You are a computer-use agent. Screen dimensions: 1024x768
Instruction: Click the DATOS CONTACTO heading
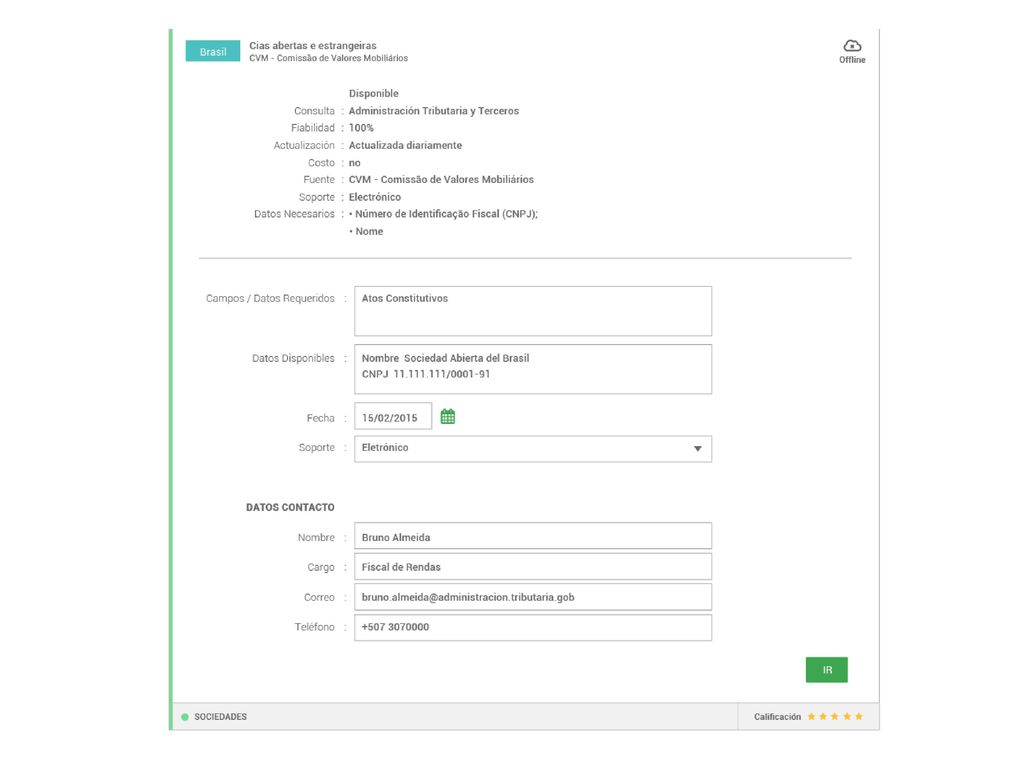290,507
